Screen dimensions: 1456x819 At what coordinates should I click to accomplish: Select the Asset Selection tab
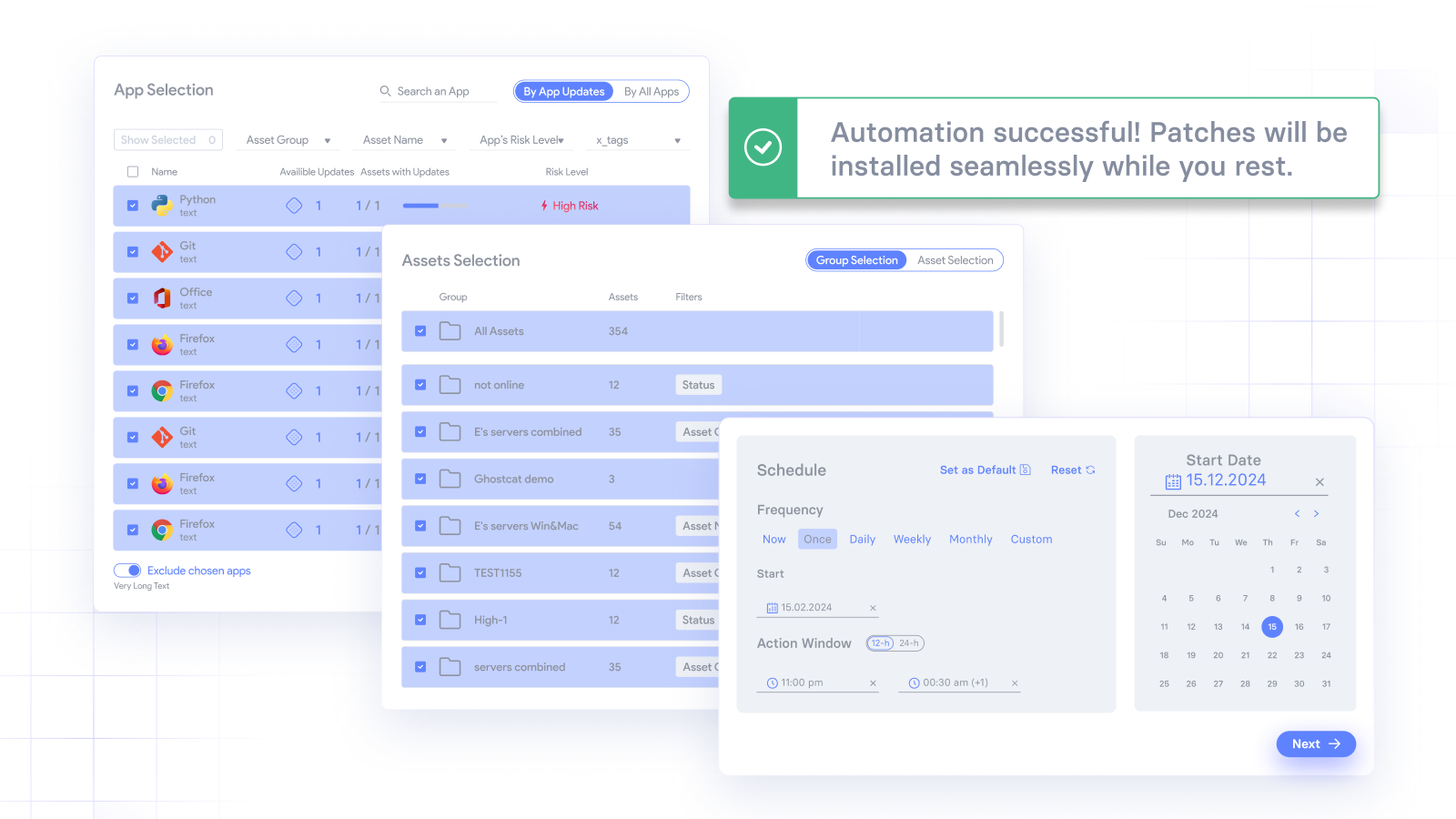[x=955, y=260]
